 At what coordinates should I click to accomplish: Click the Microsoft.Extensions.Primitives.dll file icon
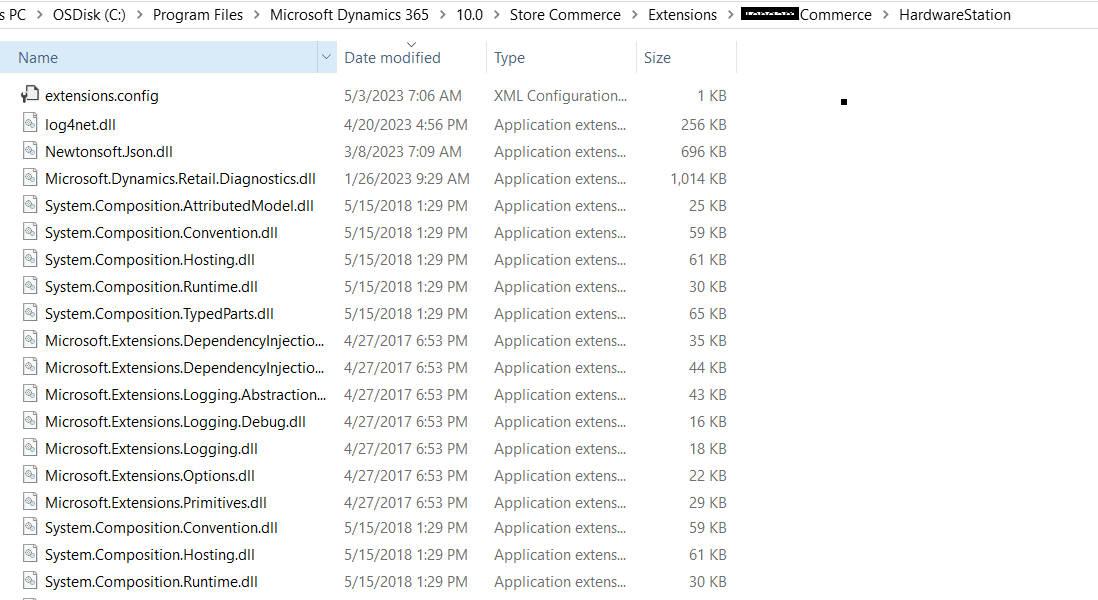[29, 501]
